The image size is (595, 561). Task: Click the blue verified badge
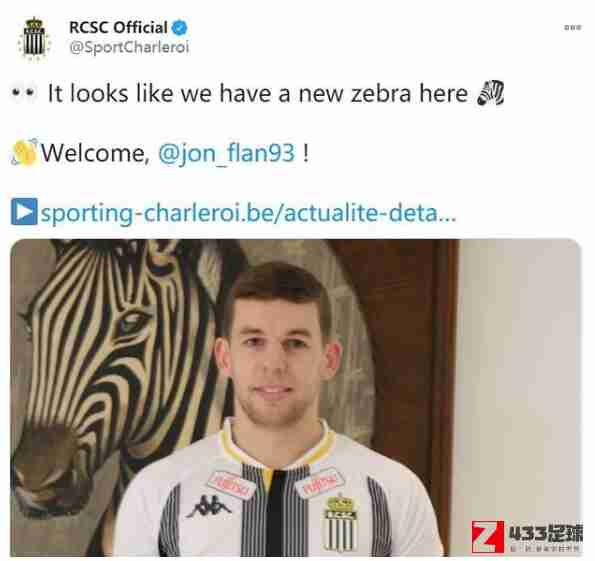pyautogui.click(x=179, y=28)
